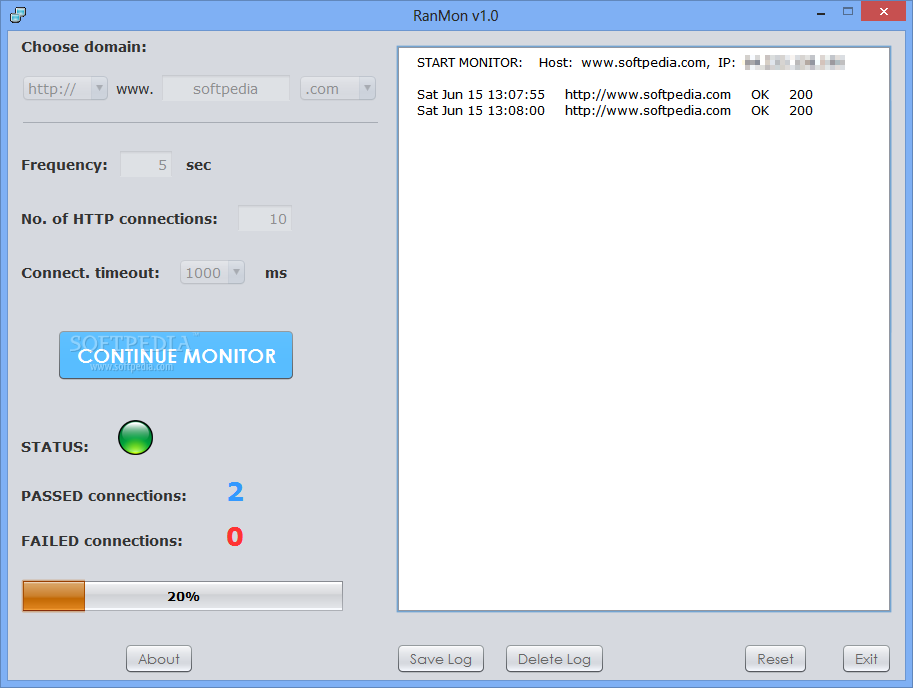The width and height of the screenshot is (913, 688).
Task: Expand the Connect. timeout 1000 dropdown
Action: 213,272
